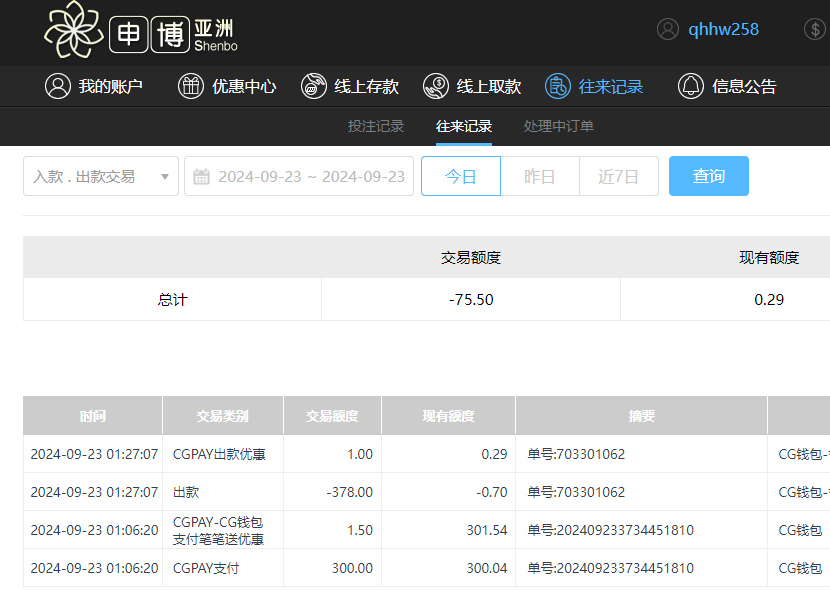
Task: Click the username qhhw258 link
Action: (x=724, y=29)
